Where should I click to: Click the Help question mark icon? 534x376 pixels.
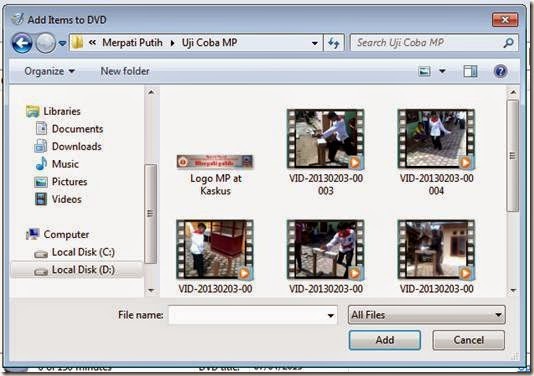point(500,71)
